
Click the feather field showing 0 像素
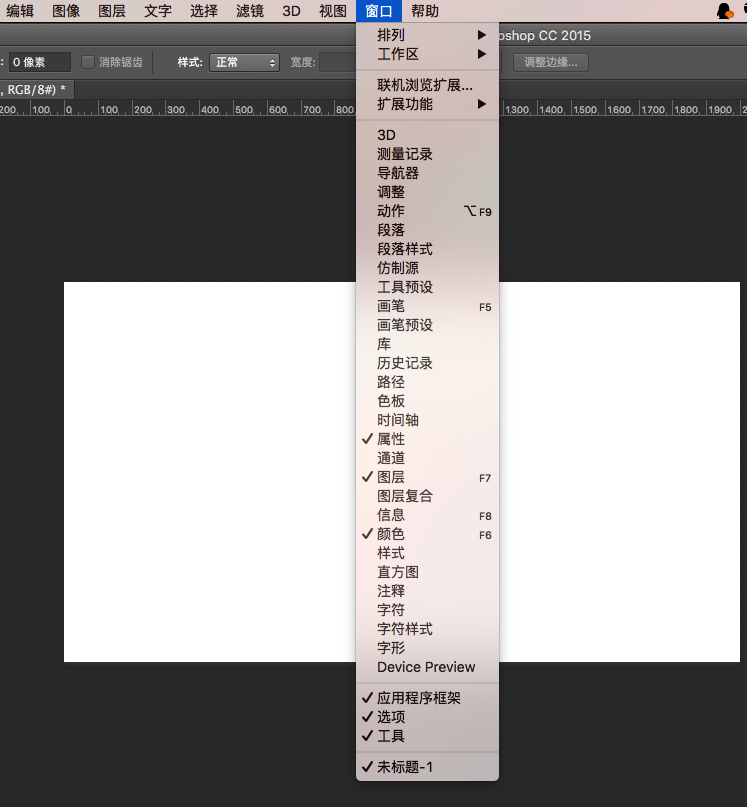pos(40,62)
